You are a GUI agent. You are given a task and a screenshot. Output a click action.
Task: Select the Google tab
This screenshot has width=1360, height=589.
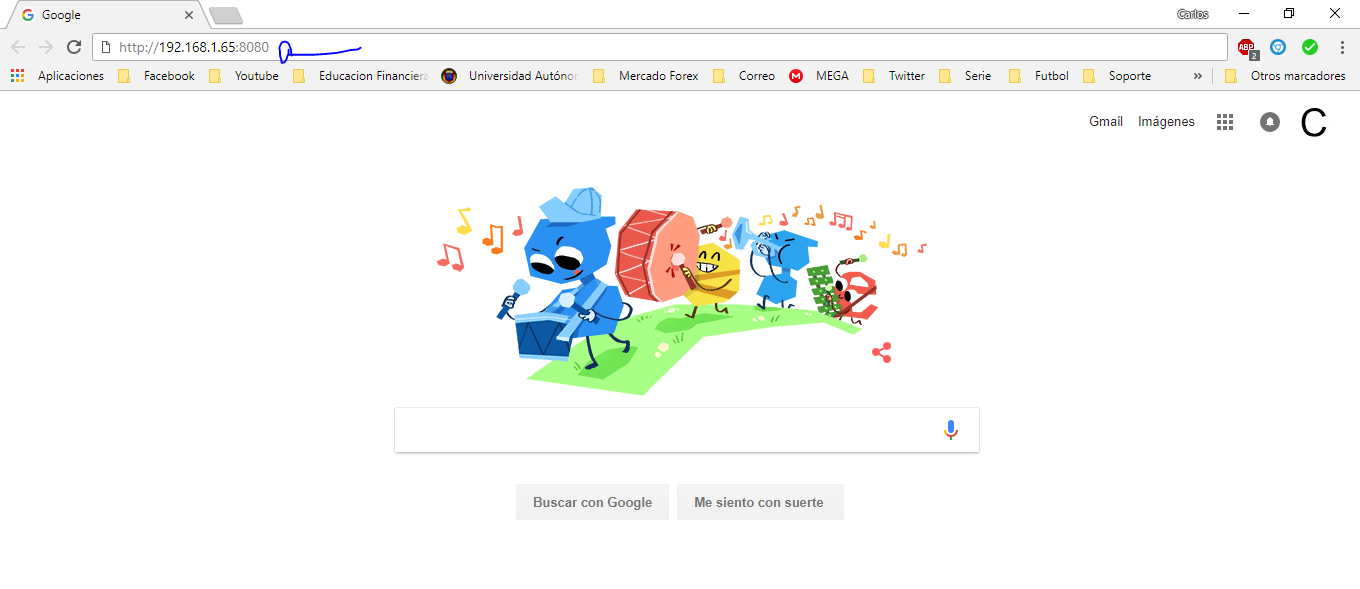pos(105,15)
